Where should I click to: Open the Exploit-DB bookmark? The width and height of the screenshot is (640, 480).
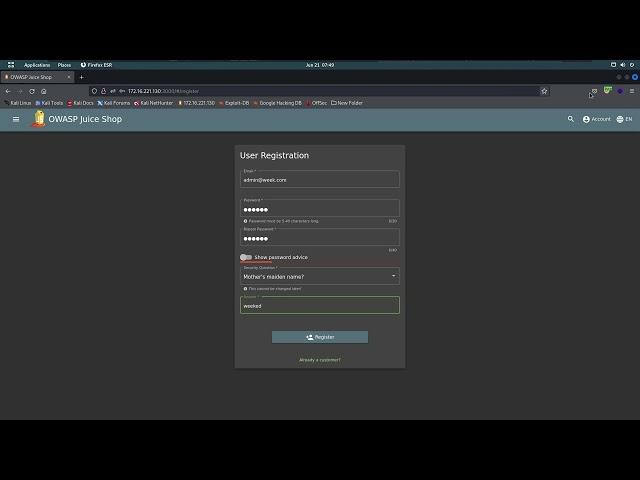(234, 103)
